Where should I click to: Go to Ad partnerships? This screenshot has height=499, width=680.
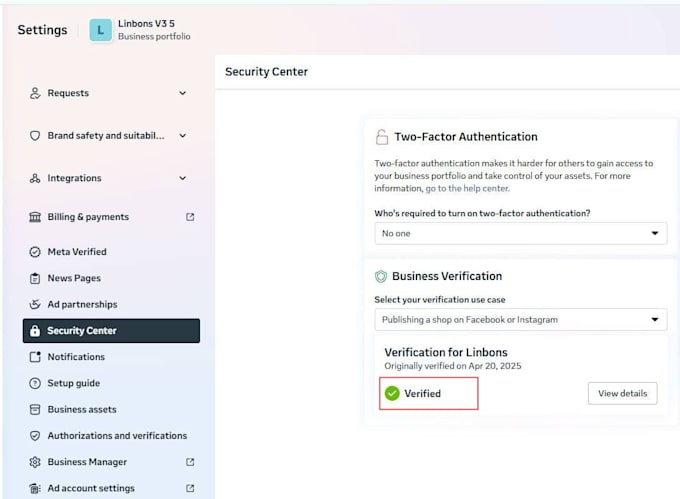coord(111,304)
